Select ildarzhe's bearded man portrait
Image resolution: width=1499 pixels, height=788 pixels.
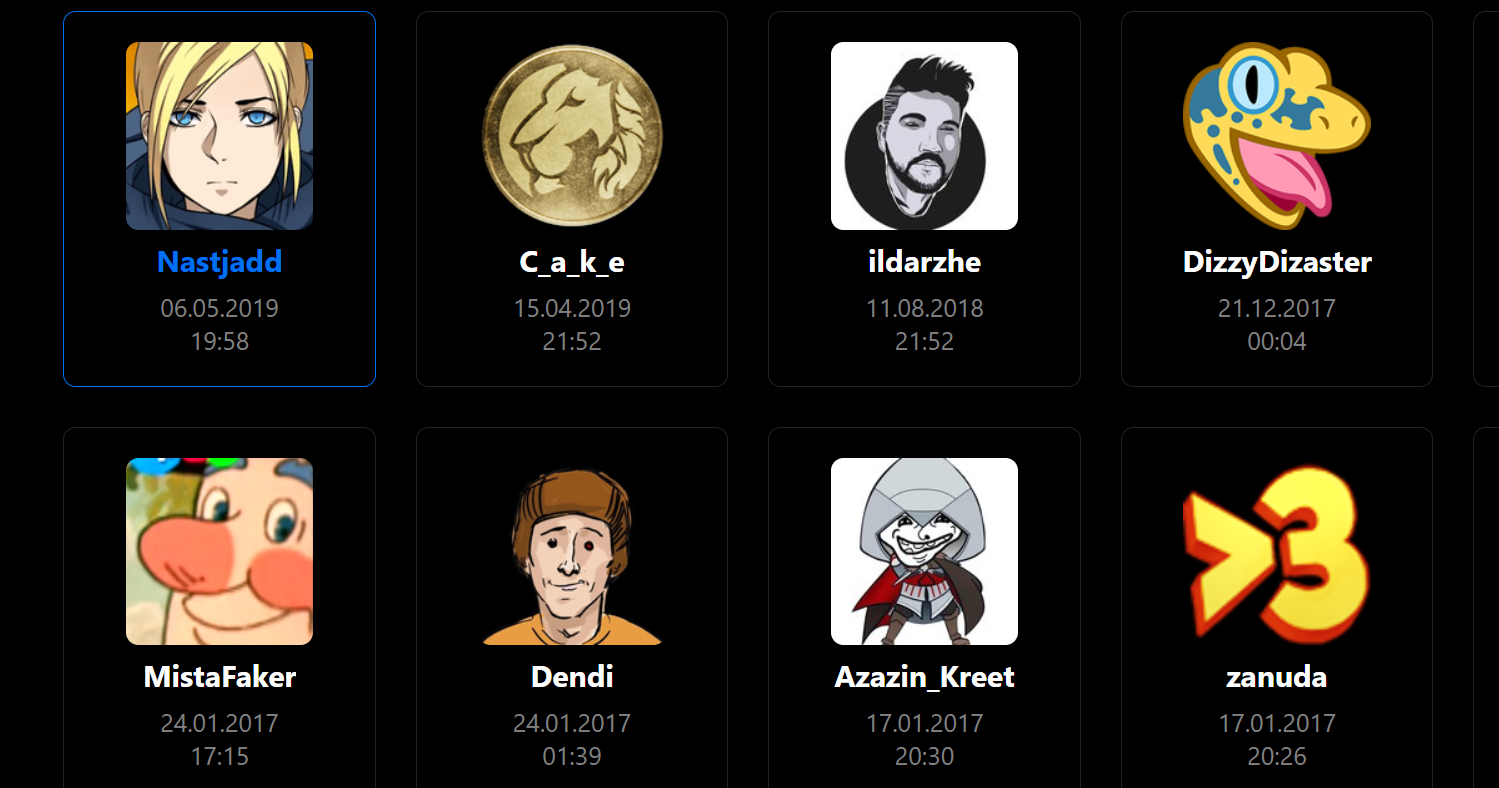click(x=924, y=136)
